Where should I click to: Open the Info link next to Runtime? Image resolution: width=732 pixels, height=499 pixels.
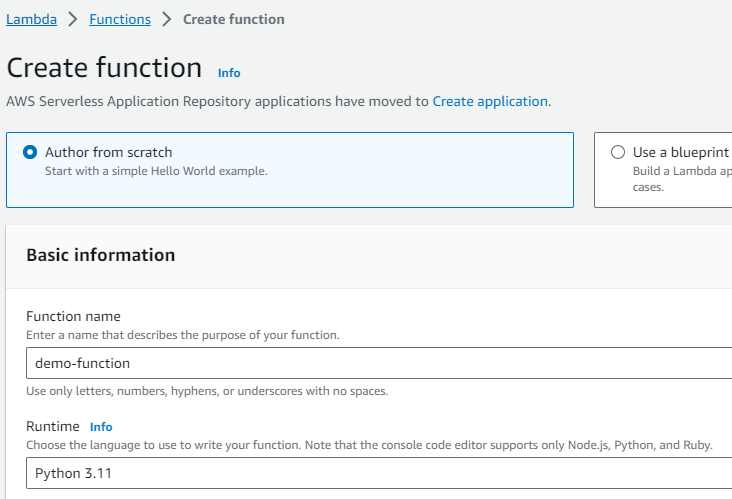tap(101, 427)
